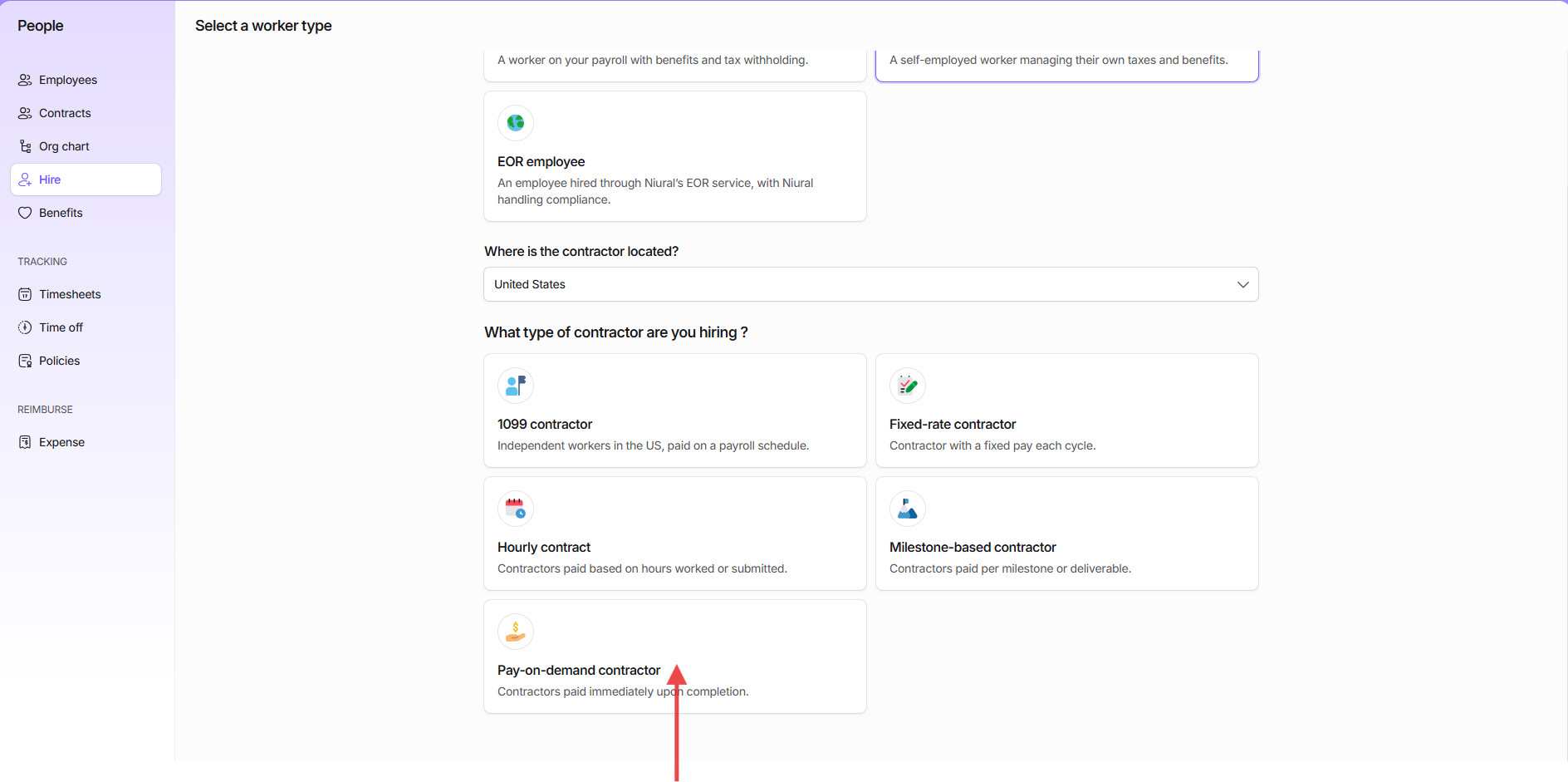Click the EOR employee globe icon
Image resolution: width=1568 pixels, height=782 pixels.
pos(516,123)
